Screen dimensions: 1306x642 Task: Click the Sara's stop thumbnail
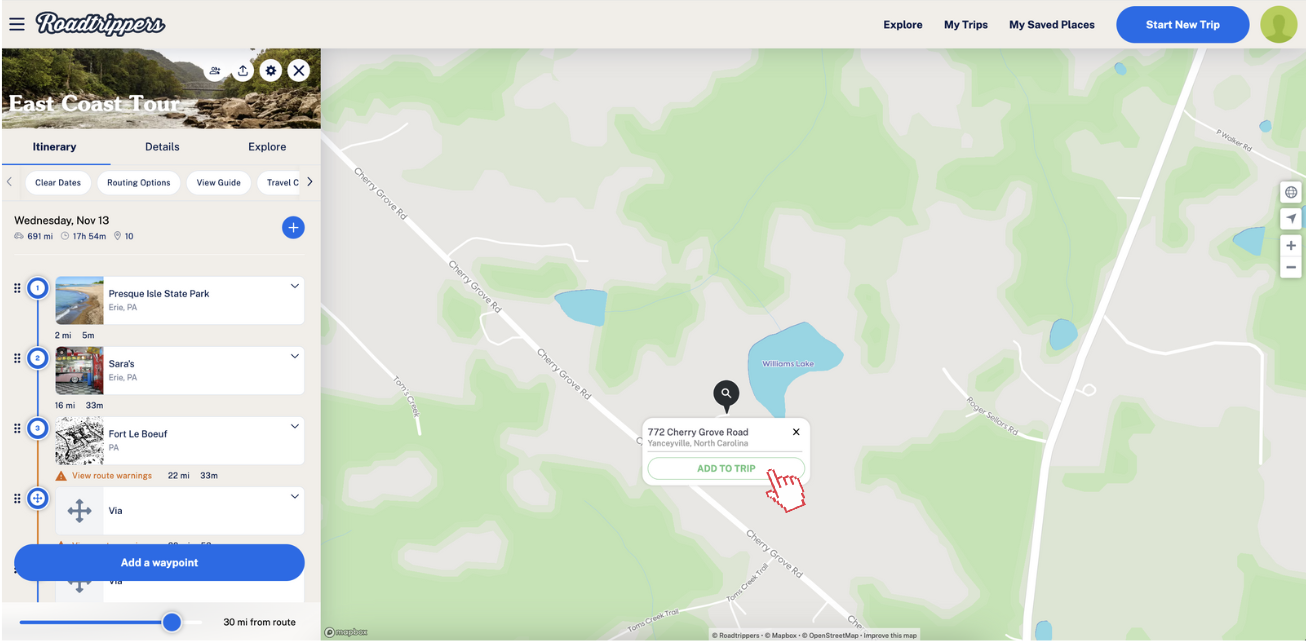[80, 370]
